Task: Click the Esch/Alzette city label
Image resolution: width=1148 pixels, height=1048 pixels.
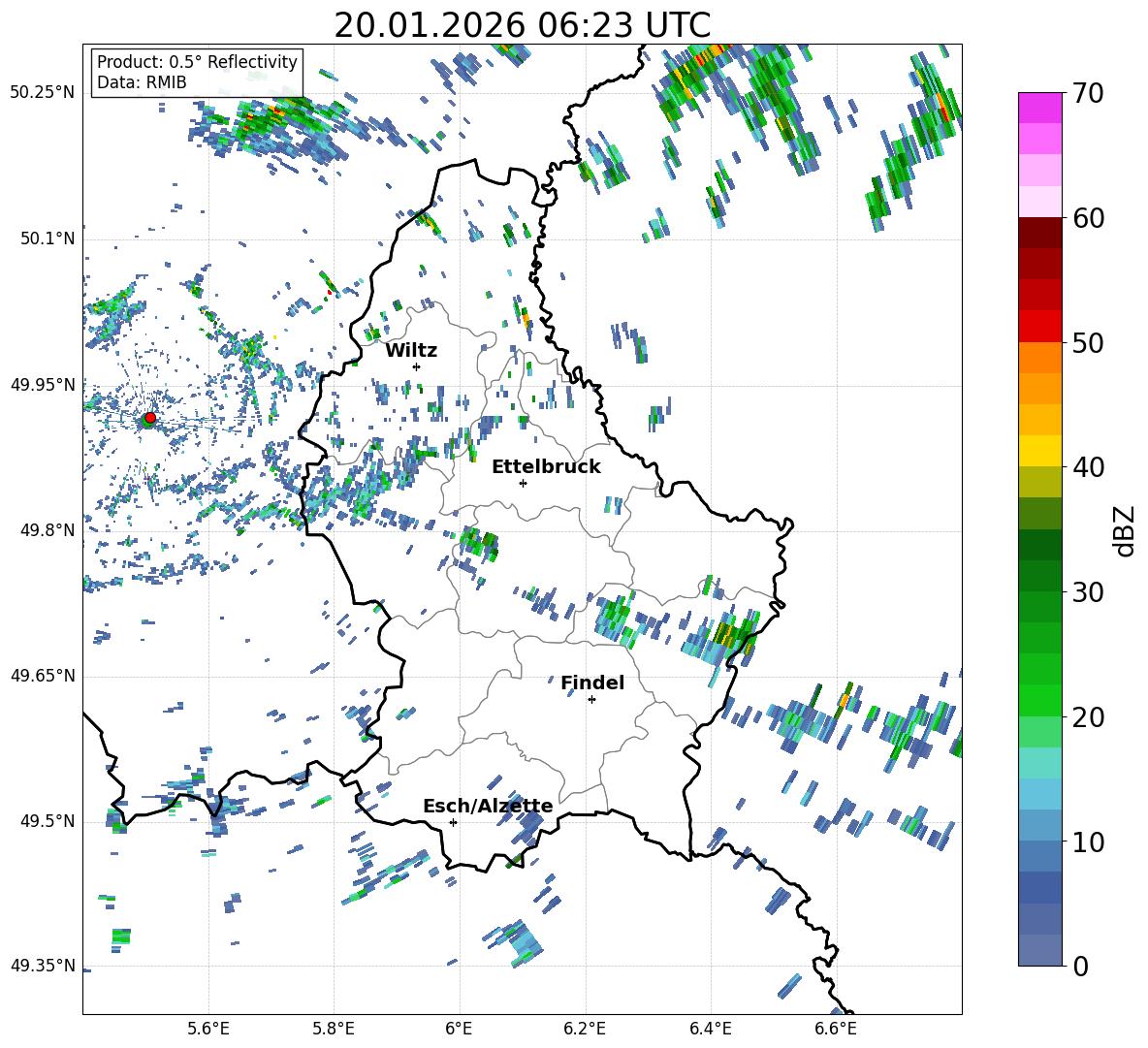Action: tap(488, 807)
